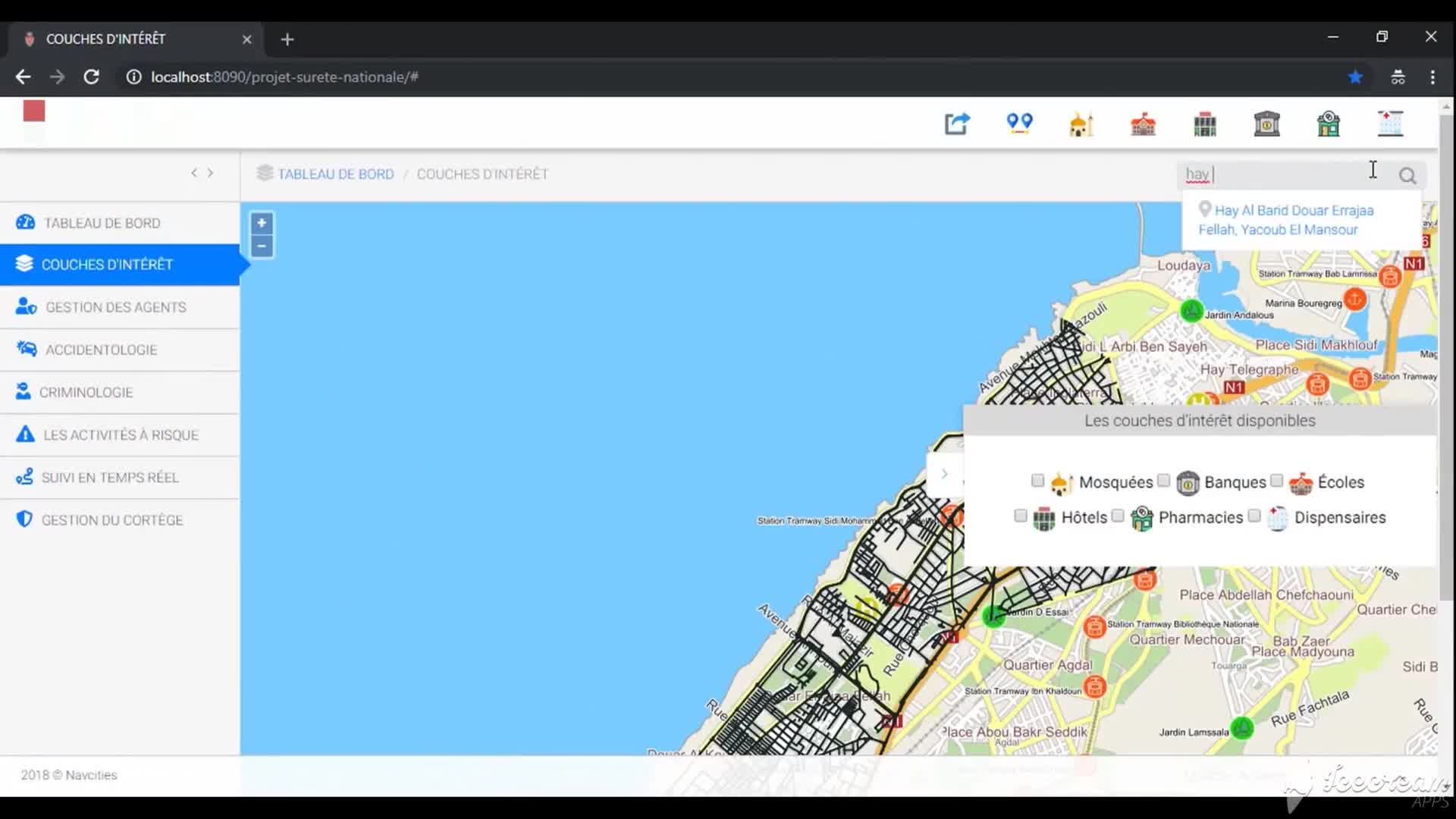The image size is (1456, 819).
Task: Open the browser three-dot menu
Action: point(1432,77)
